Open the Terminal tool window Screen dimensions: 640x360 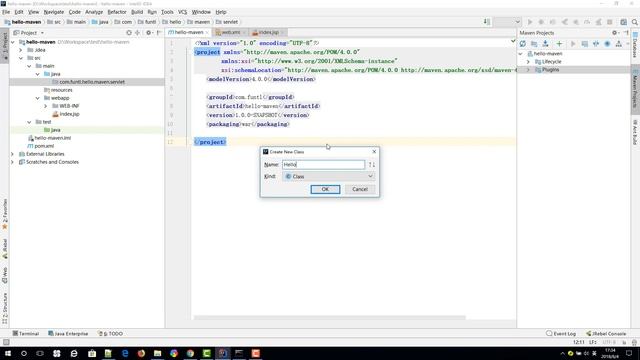coord(26,333)
